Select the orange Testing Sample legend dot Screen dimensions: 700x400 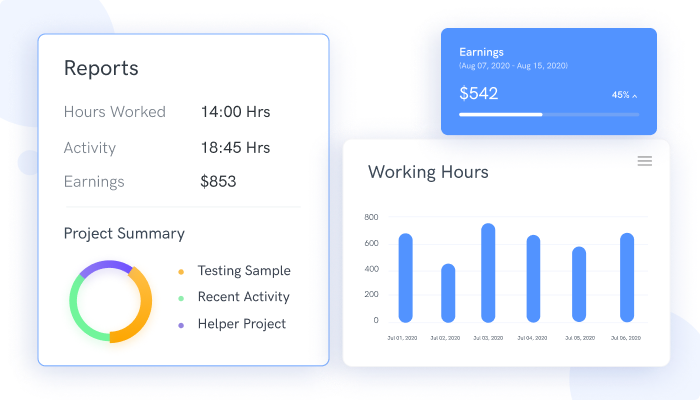pos(181,271)
